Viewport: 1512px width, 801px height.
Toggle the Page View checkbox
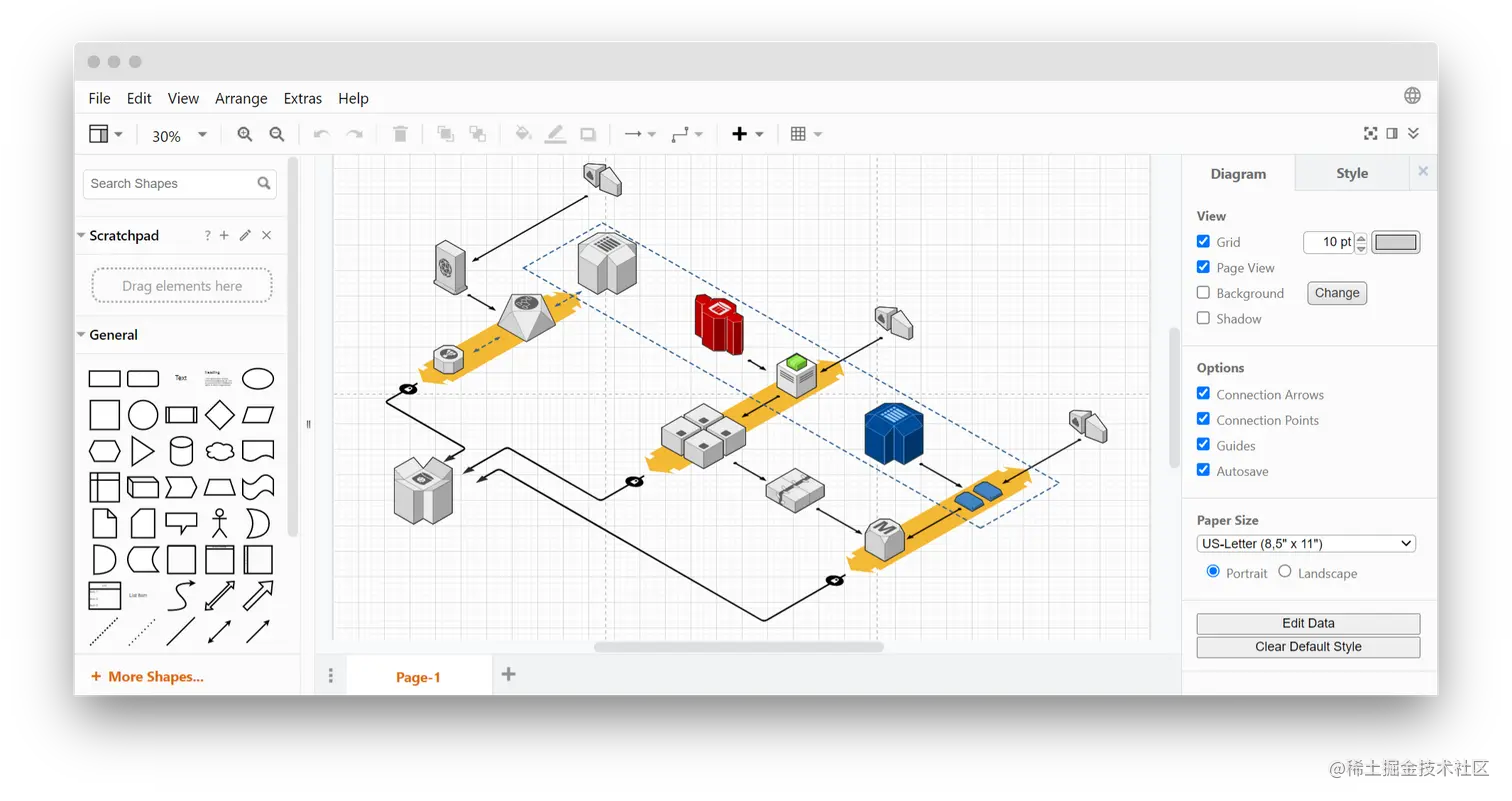pyautogui.click(x=1203, y=267)
